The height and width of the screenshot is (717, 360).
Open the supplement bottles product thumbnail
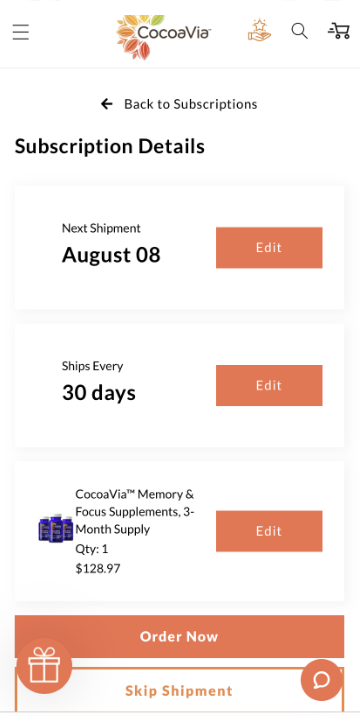56,528
